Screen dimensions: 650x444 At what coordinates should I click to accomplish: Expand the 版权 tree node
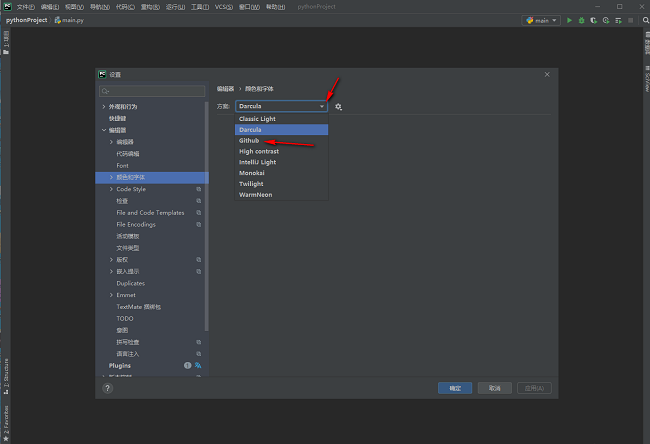pos(111,260)
